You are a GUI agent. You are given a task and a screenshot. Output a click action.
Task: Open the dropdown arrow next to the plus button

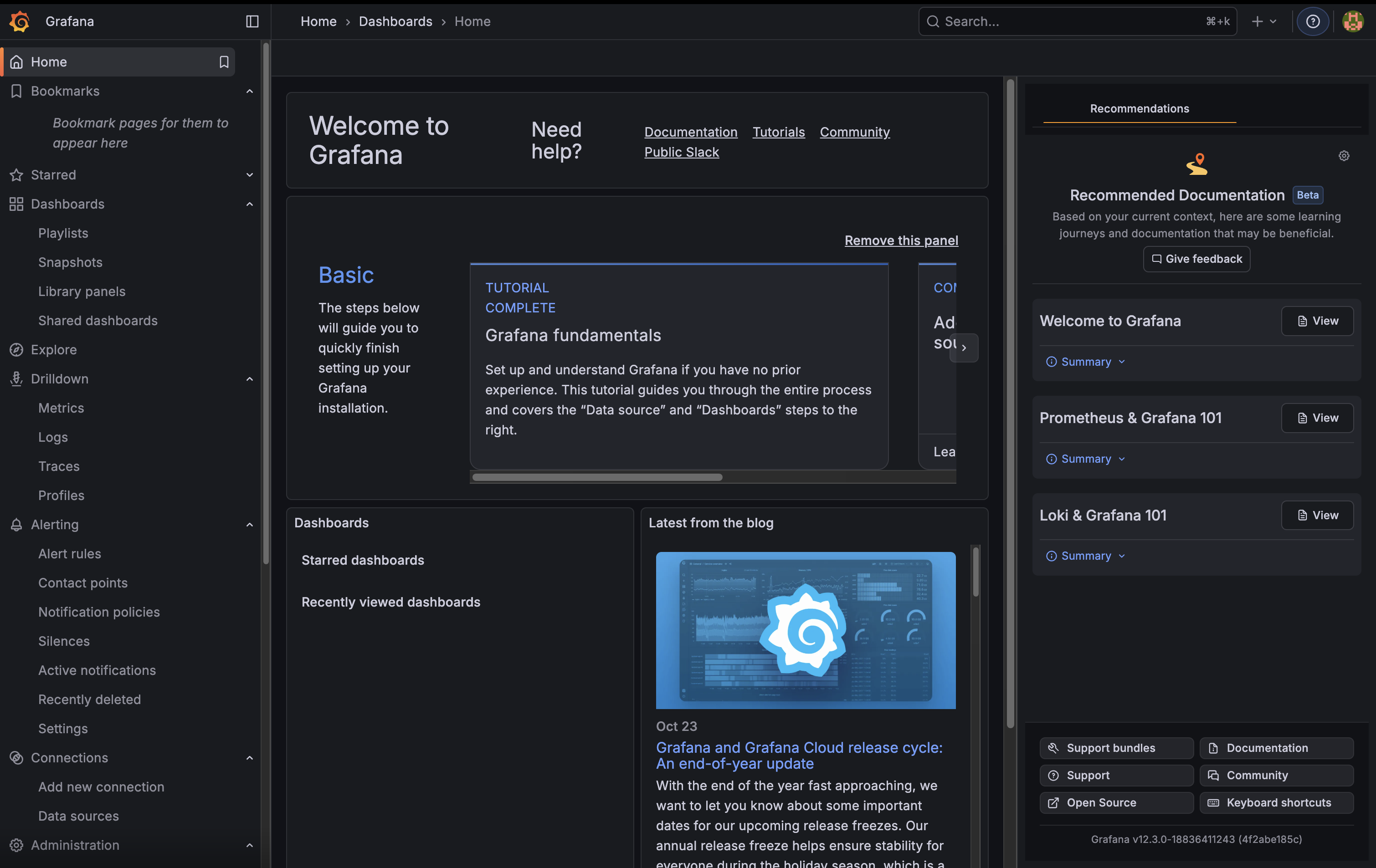click(1273, 21)
